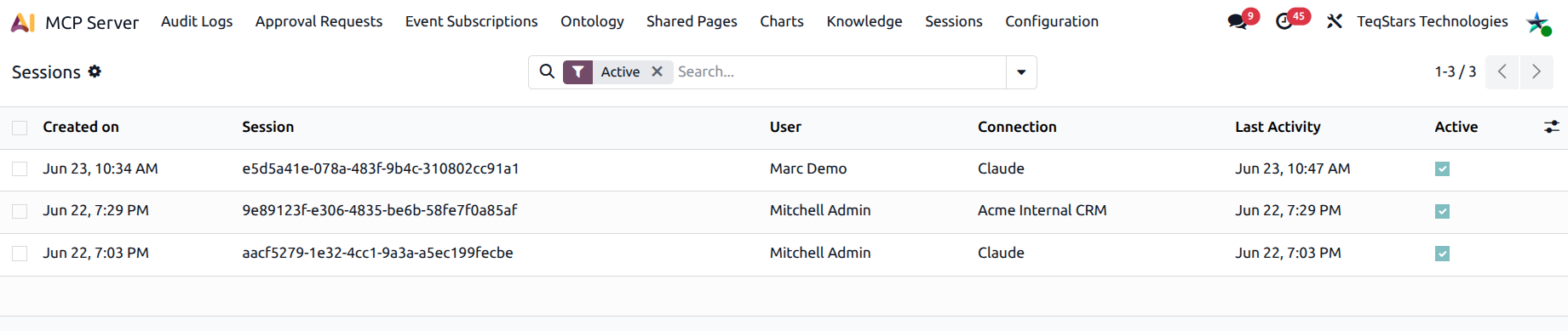
Task: Open session e5d5a41e-078a-483f-9b4c-310802cc91a1
Action: tap(381, 168)
